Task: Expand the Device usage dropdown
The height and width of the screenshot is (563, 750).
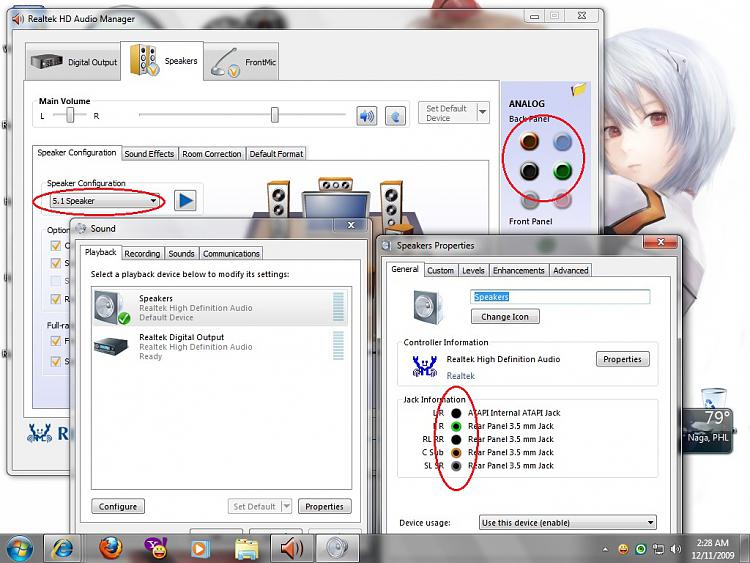Action: 567,523
